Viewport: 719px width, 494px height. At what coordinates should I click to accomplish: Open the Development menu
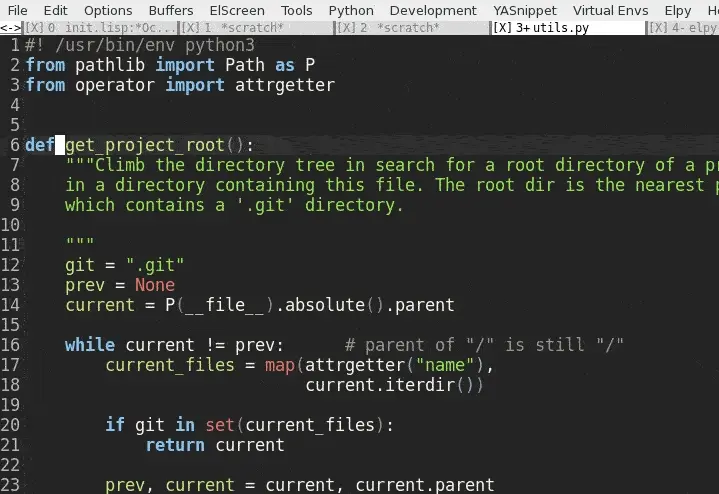click(433, 10)
